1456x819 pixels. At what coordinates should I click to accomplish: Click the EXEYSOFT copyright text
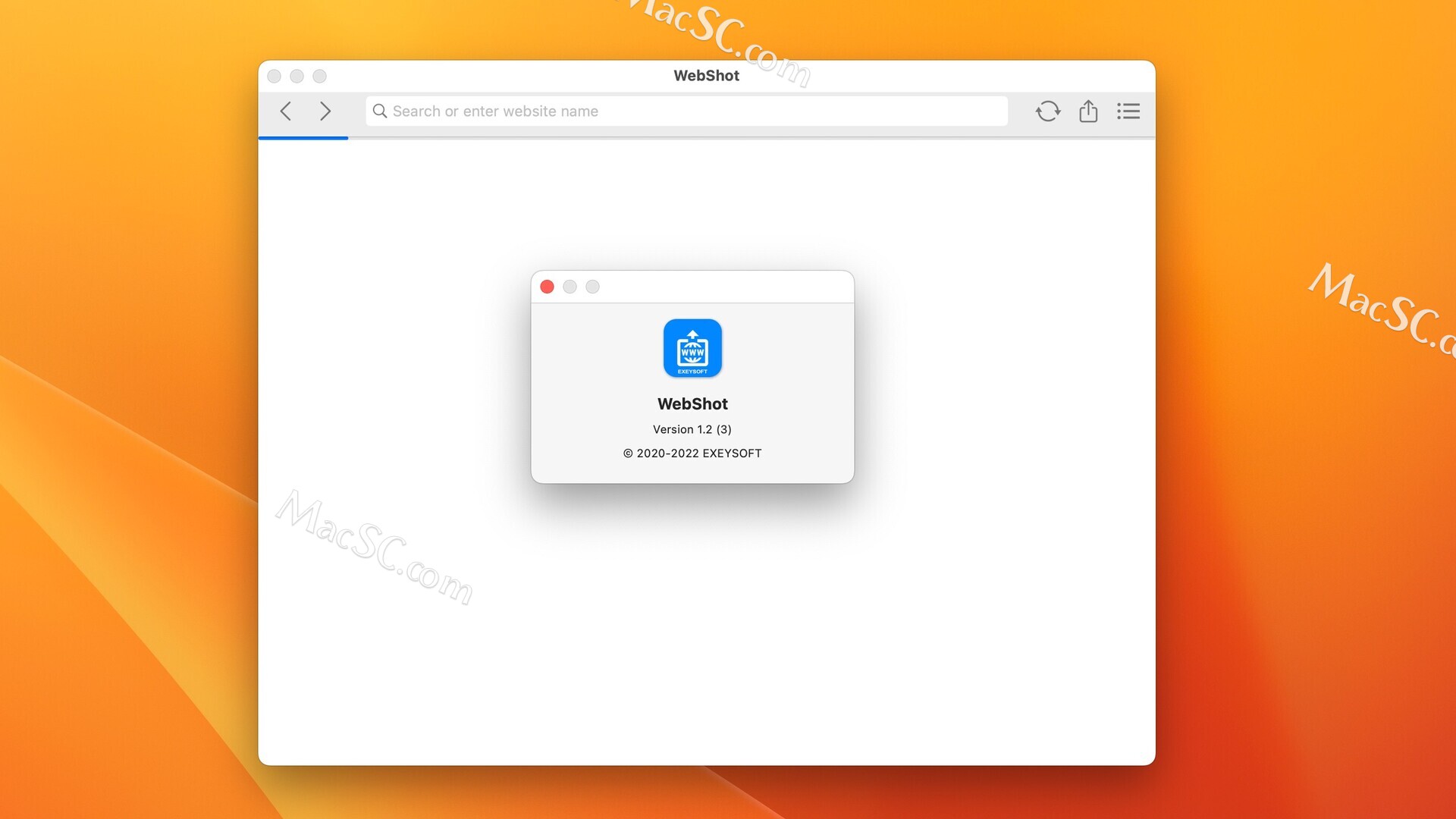tap(692, 453)
